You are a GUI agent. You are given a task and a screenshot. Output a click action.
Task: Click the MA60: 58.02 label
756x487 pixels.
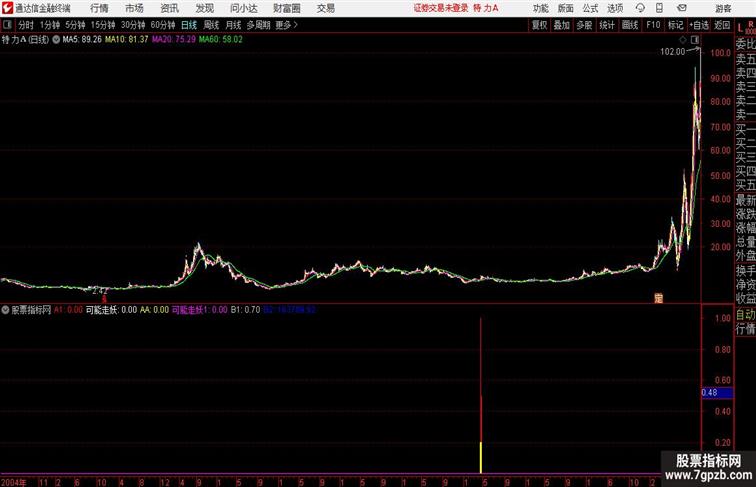click(220, 40)
